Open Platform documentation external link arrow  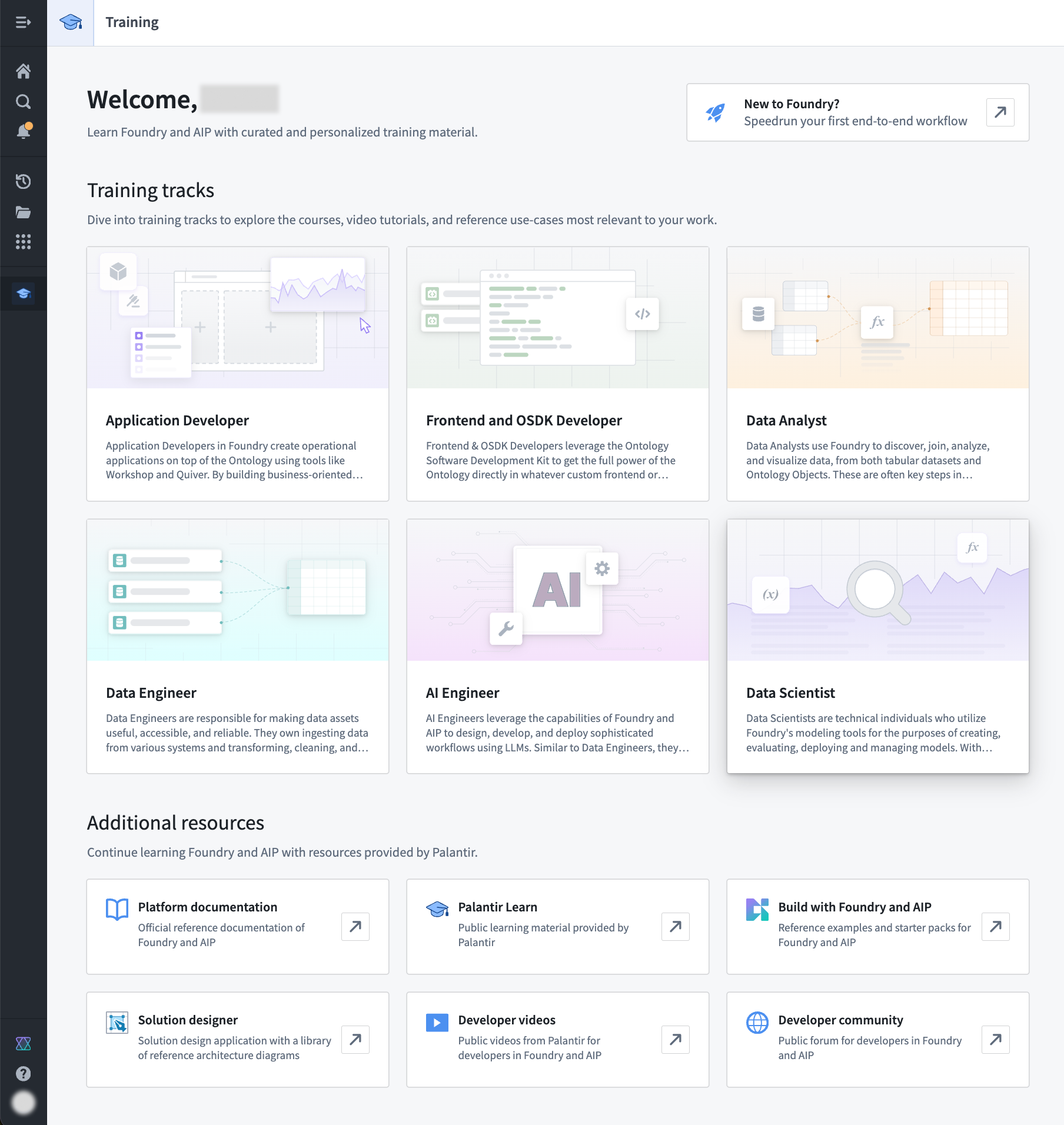click(355, 926)
